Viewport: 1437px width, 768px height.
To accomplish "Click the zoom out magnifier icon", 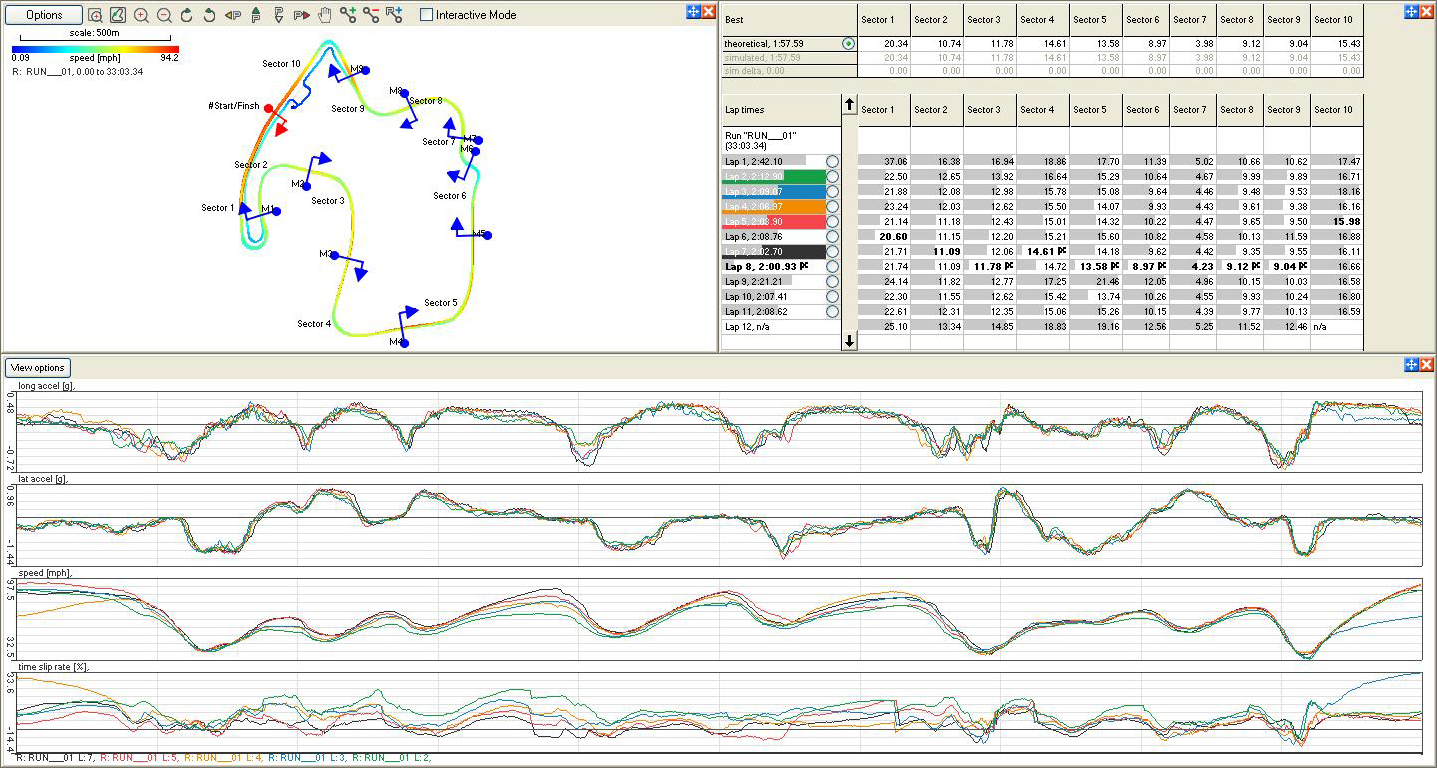I will coord(164,15).
